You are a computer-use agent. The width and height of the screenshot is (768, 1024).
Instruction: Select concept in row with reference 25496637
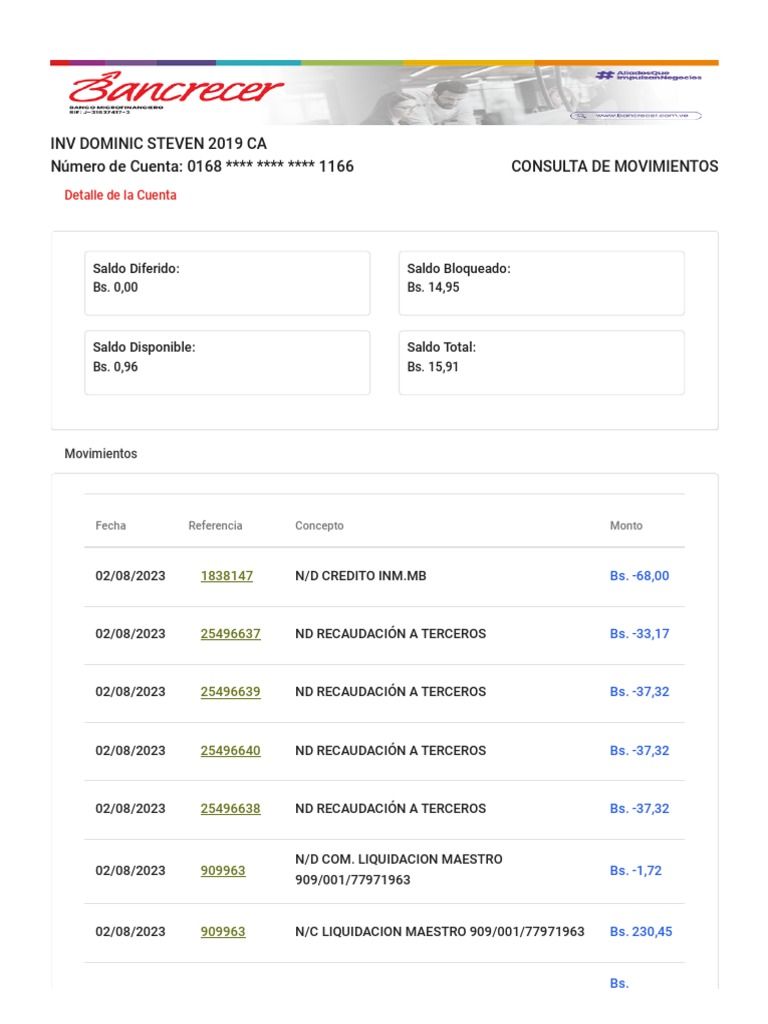(391, 633)
